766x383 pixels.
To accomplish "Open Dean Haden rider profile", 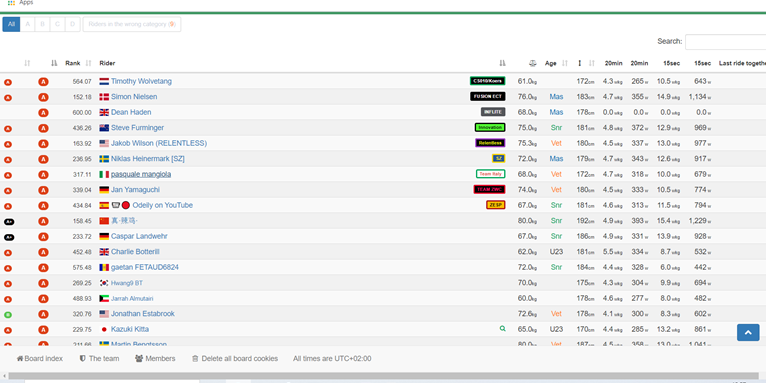I will 131,112.
